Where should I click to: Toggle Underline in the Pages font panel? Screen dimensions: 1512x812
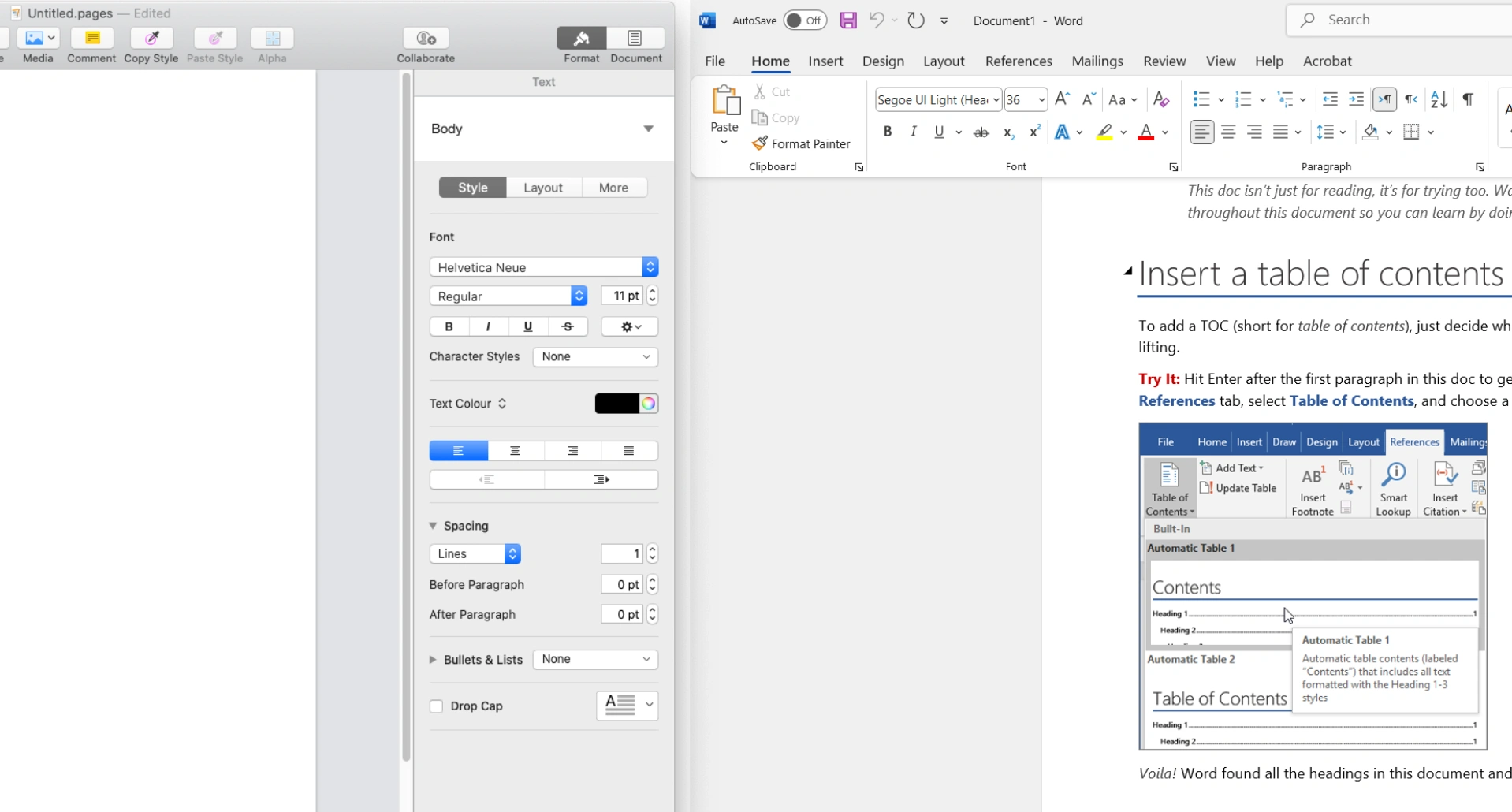pos(527,326)
